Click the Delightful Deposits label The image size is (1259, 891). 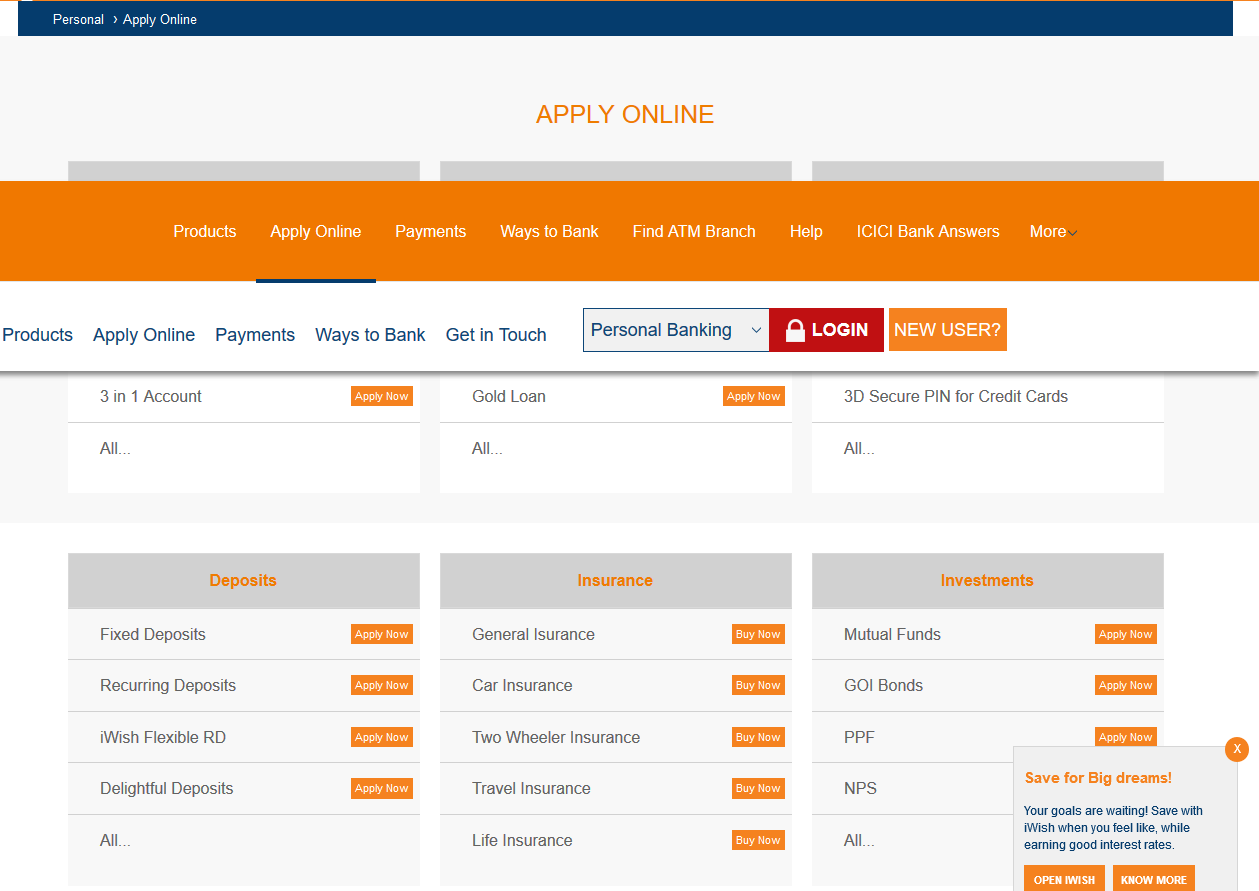pyautogui.click(x=166, y=788)
